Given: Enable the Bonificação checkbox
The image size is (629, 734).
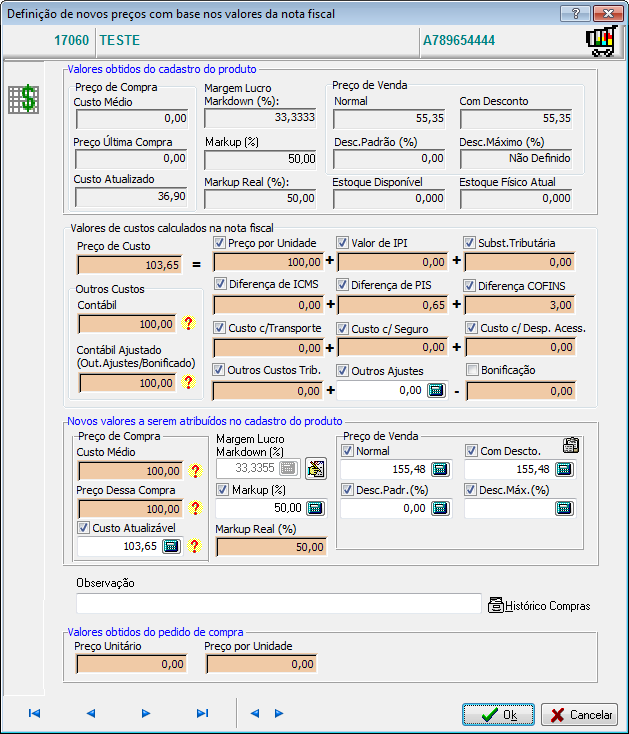Looking at the screenshot, I should click(472, 370).
